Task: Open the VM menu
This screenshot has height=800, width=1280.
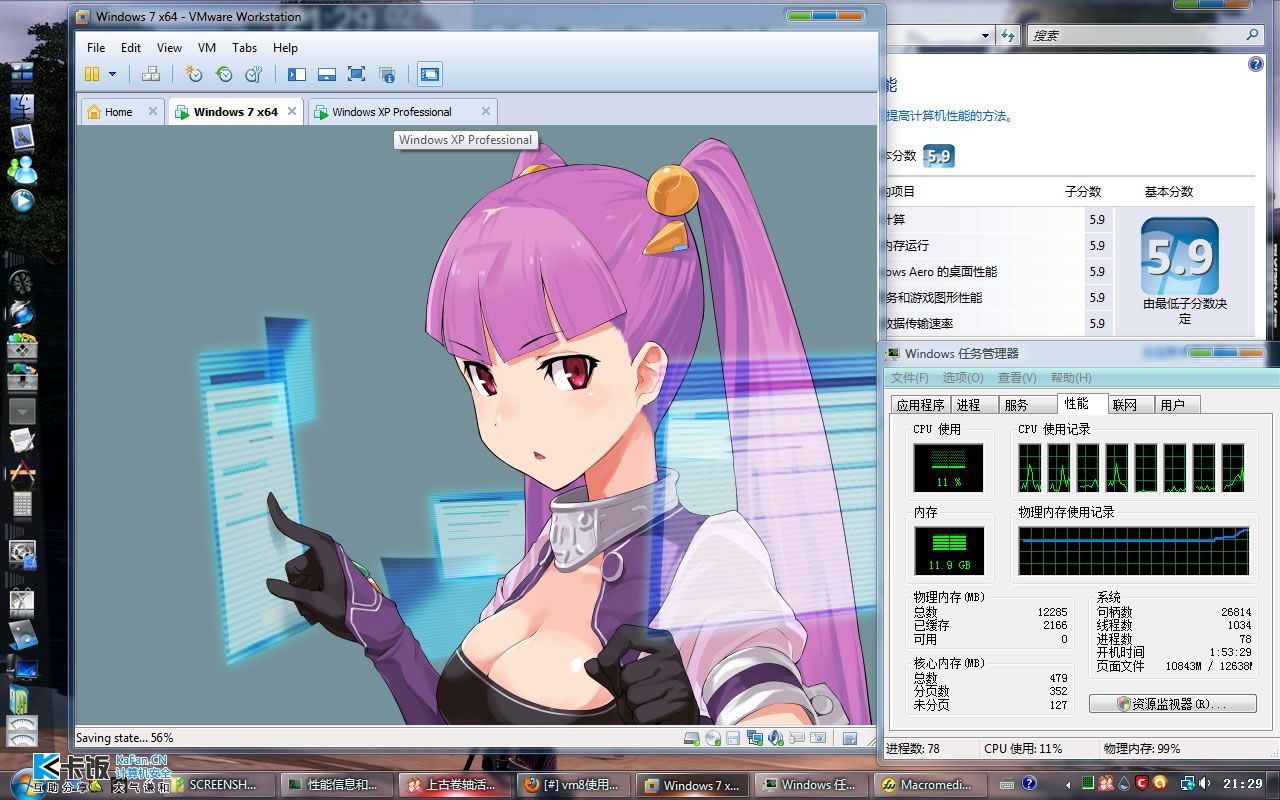Action: [x=207, y=47]
